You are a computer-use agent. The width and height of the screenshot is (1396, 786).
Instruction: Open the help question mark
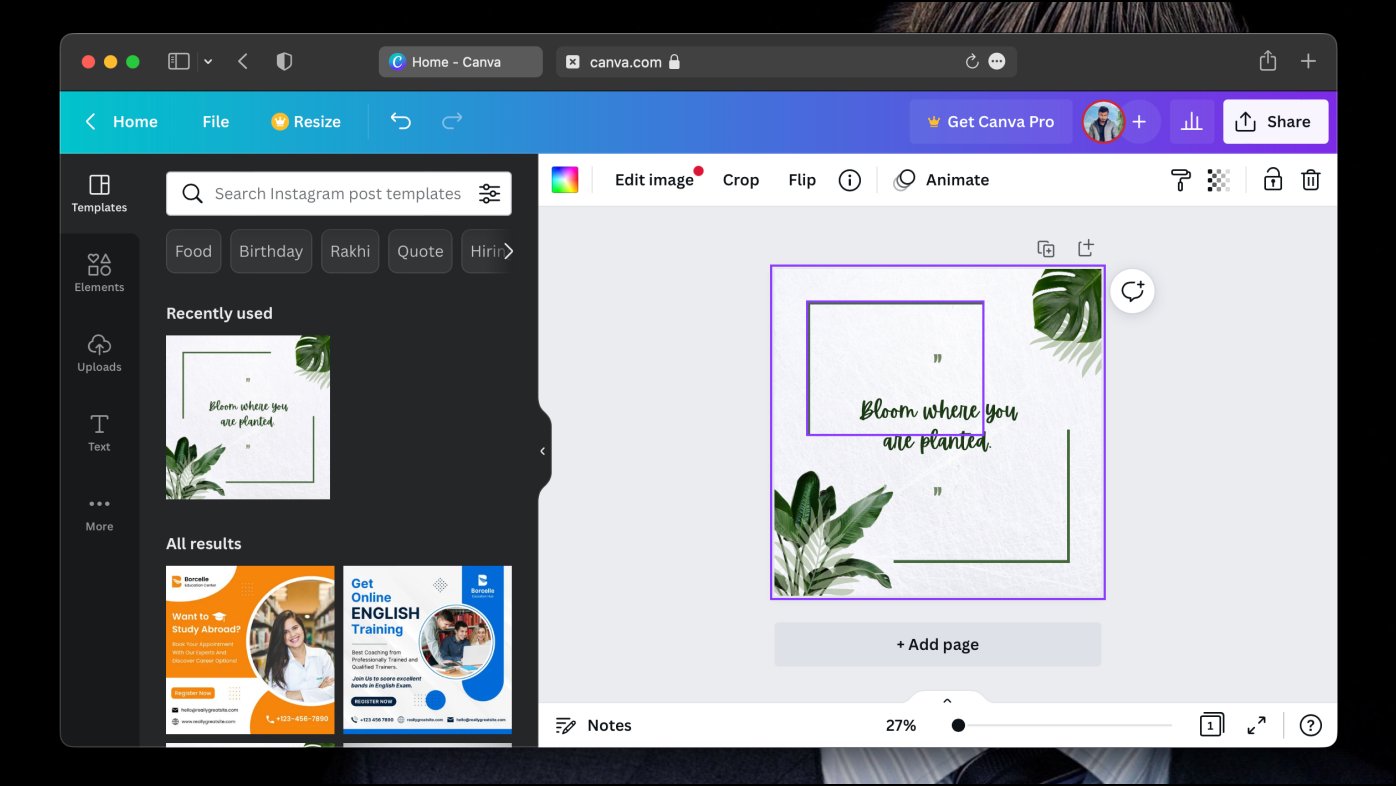pyautogui.click(x=1310, y=725)
